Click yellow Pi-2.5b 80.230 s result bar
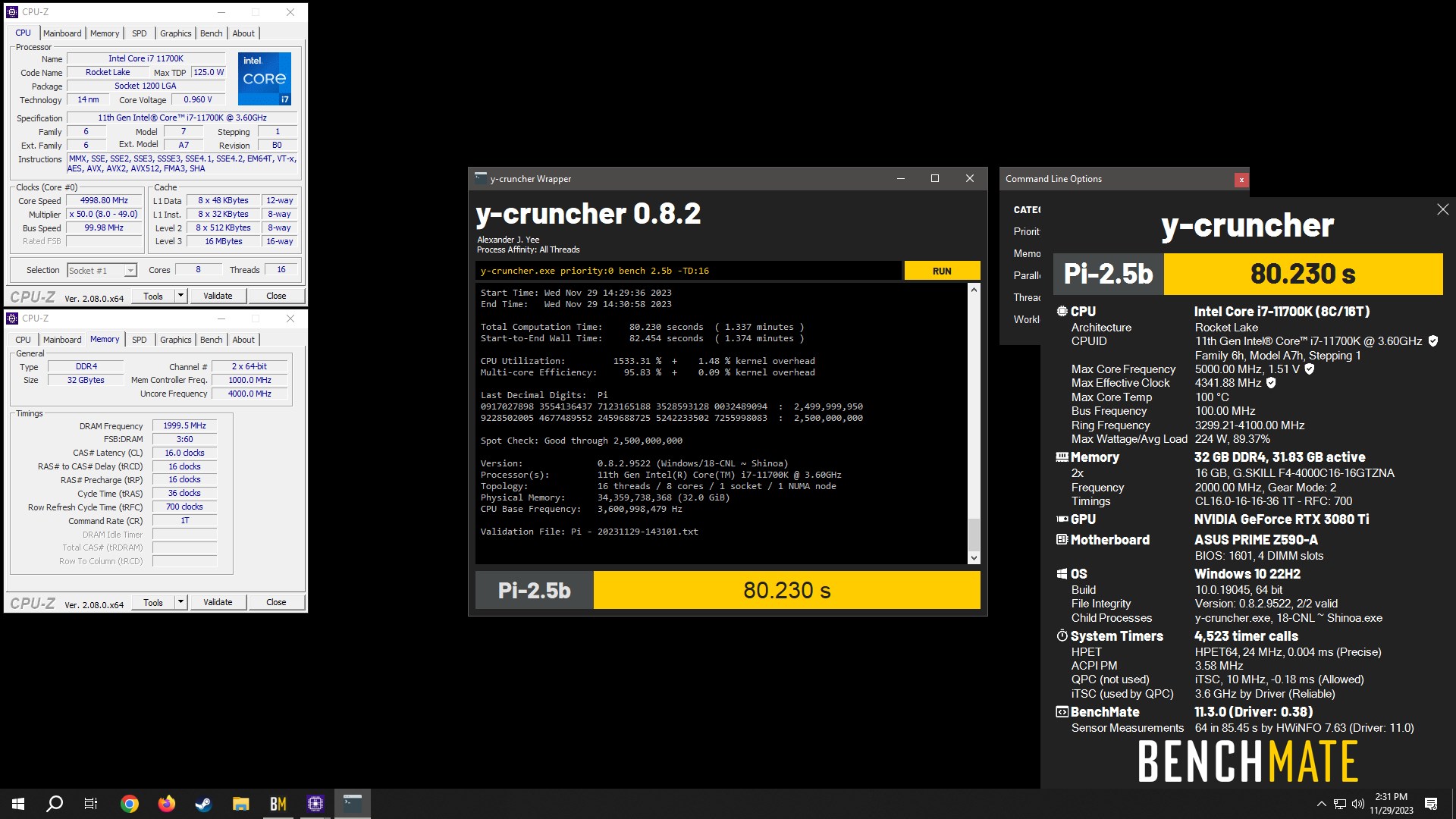Viewport: 1456px width, 819px height. 786,590
